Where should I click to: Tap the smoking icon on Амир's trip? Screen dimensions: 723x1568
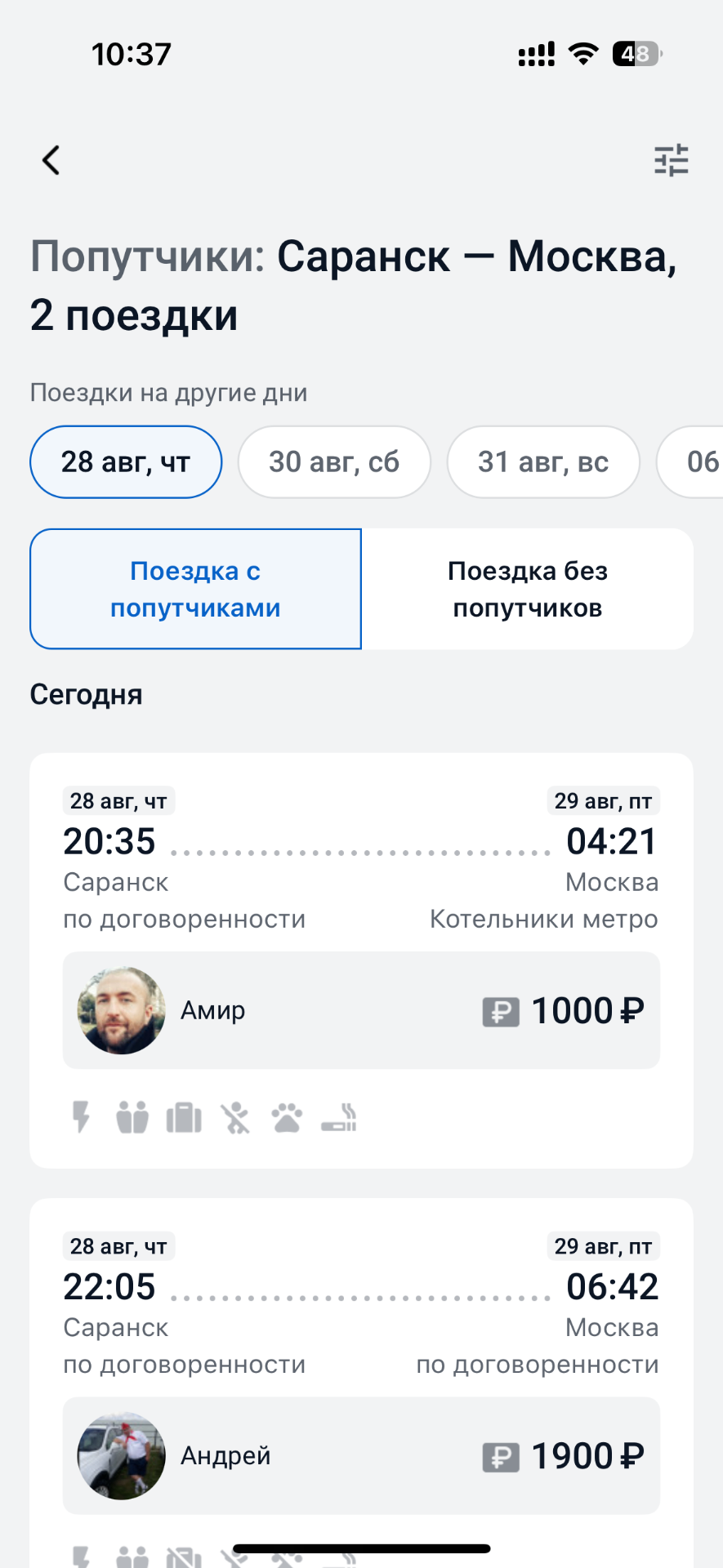[x=339, y=1117]
